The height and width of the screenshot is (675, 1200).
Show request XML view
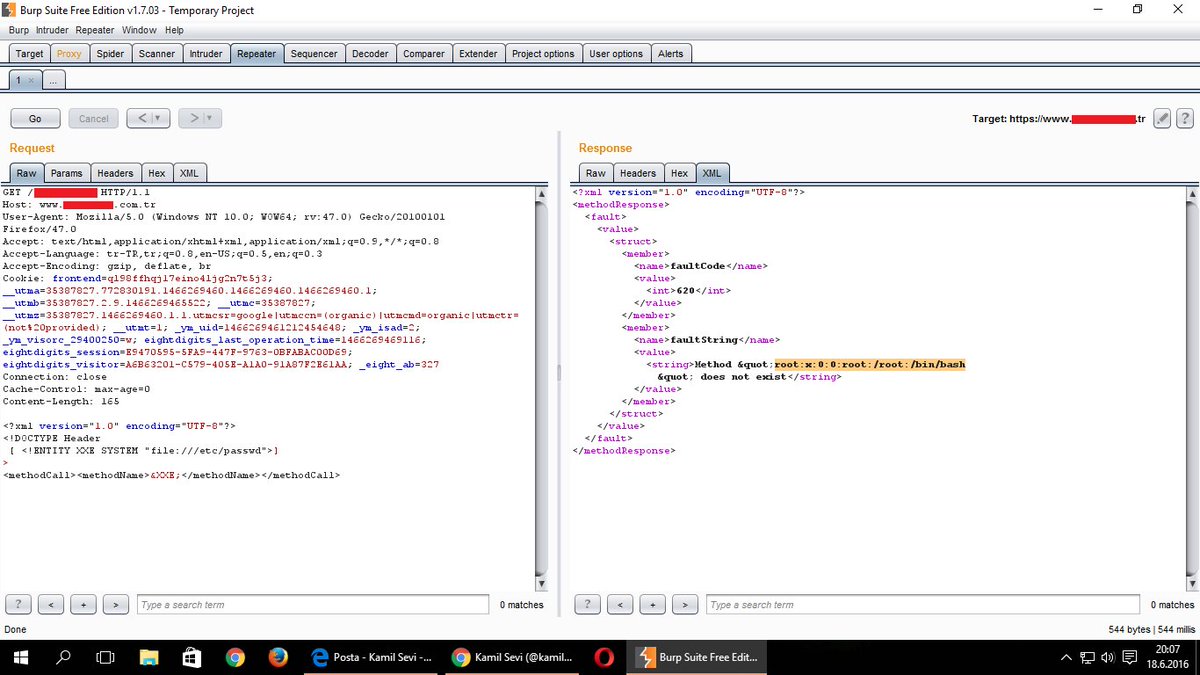pyautogui.click(x=189, y=173)
